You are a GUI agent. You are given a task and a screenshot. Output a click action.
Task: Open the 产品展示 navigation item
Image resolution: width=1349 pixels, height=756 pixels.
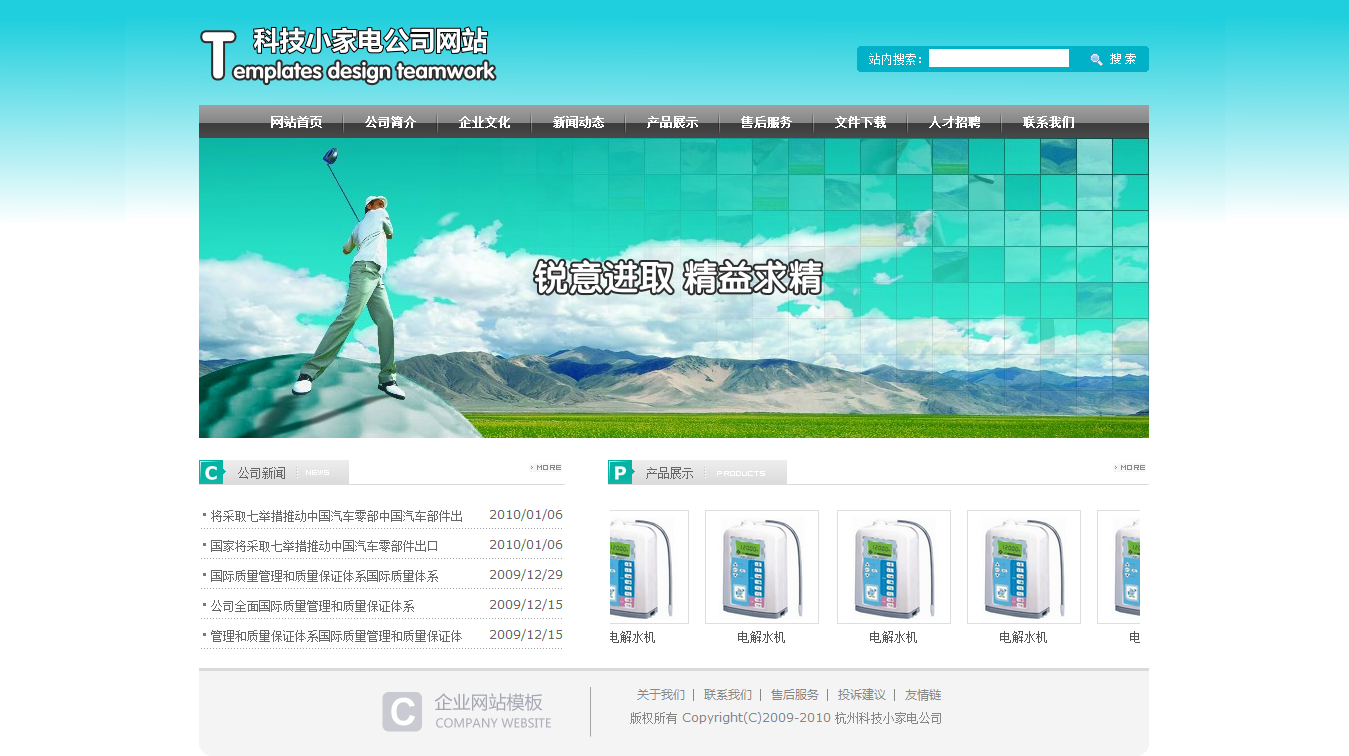click(672, 122)
